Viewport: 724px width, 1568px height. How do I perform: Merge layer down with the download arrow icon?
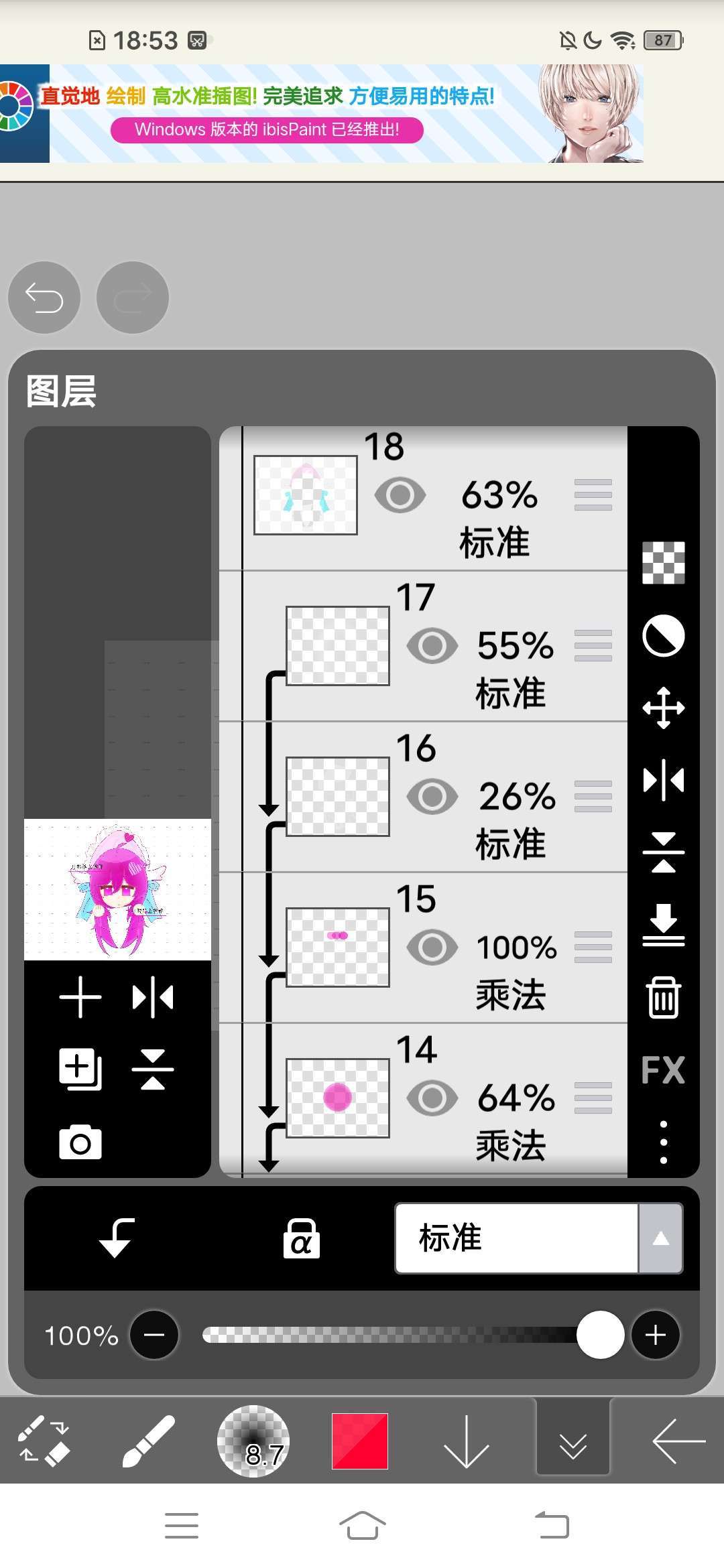pyautogui.click(x=663, y=925)
